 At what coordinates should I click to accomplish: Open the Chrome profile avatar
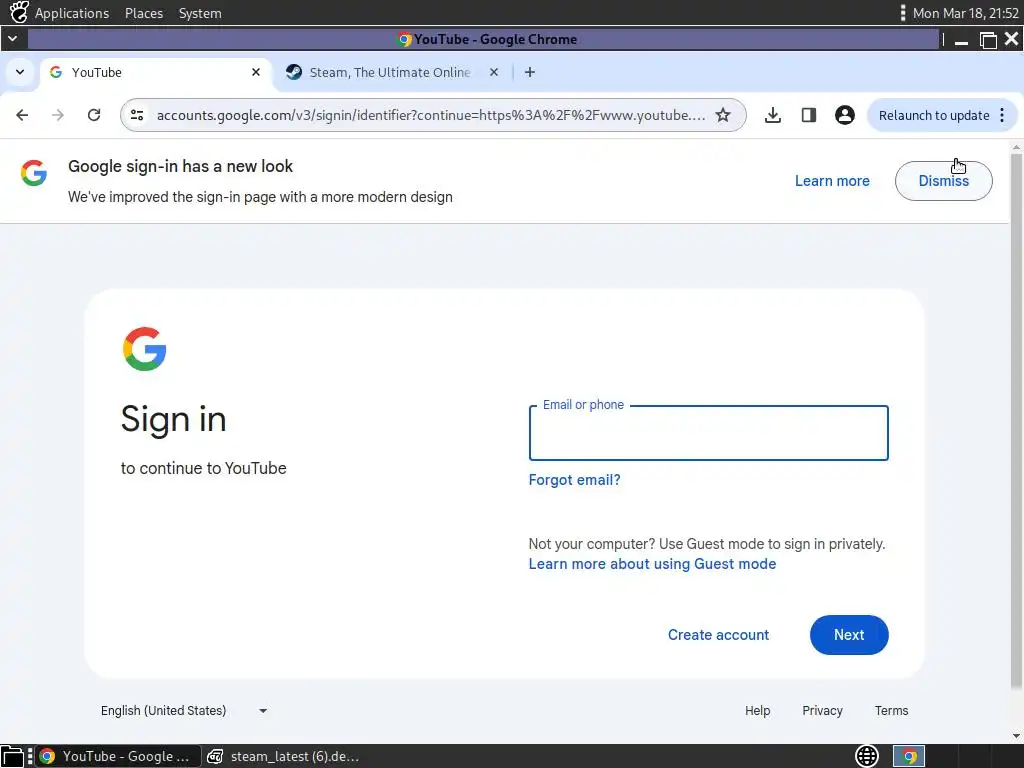click(x=844, y=116)
